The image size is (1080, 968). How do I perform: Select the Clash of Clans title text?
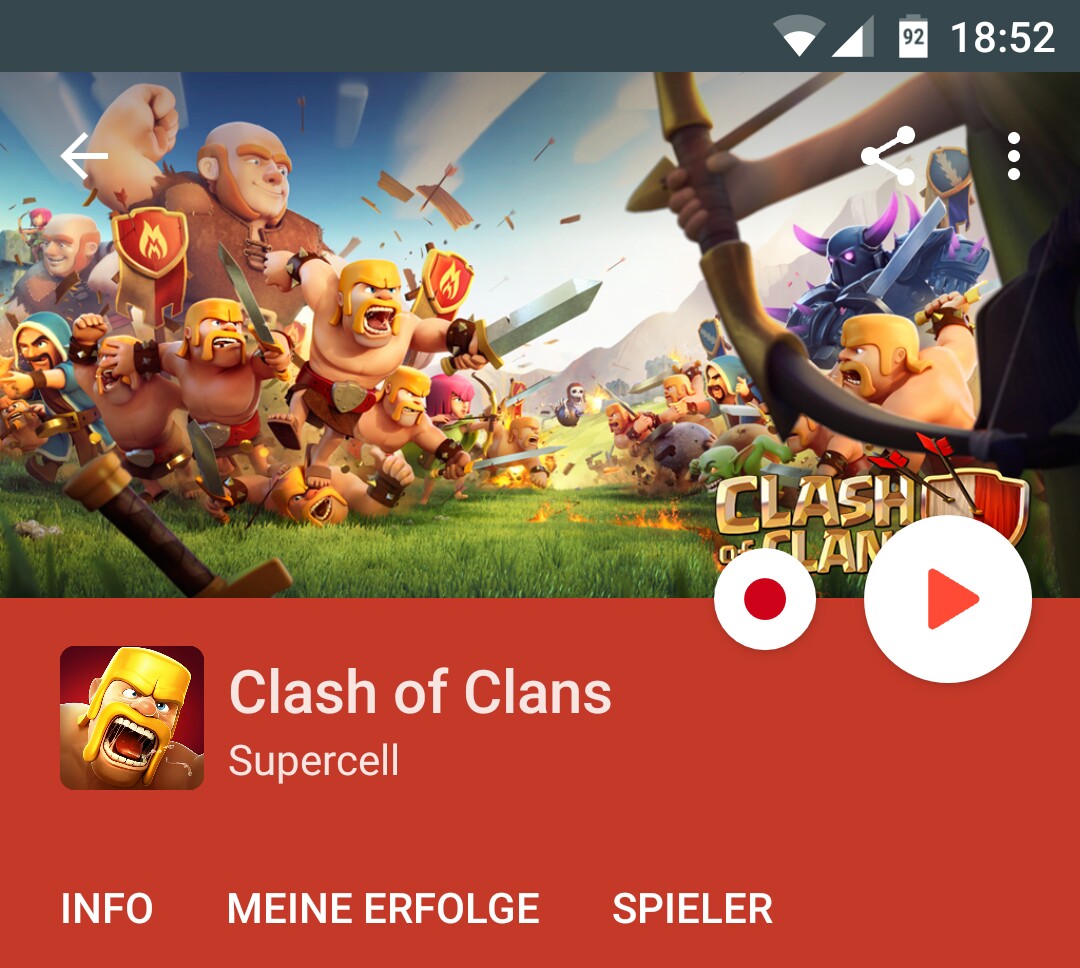(x=420, y=692)
